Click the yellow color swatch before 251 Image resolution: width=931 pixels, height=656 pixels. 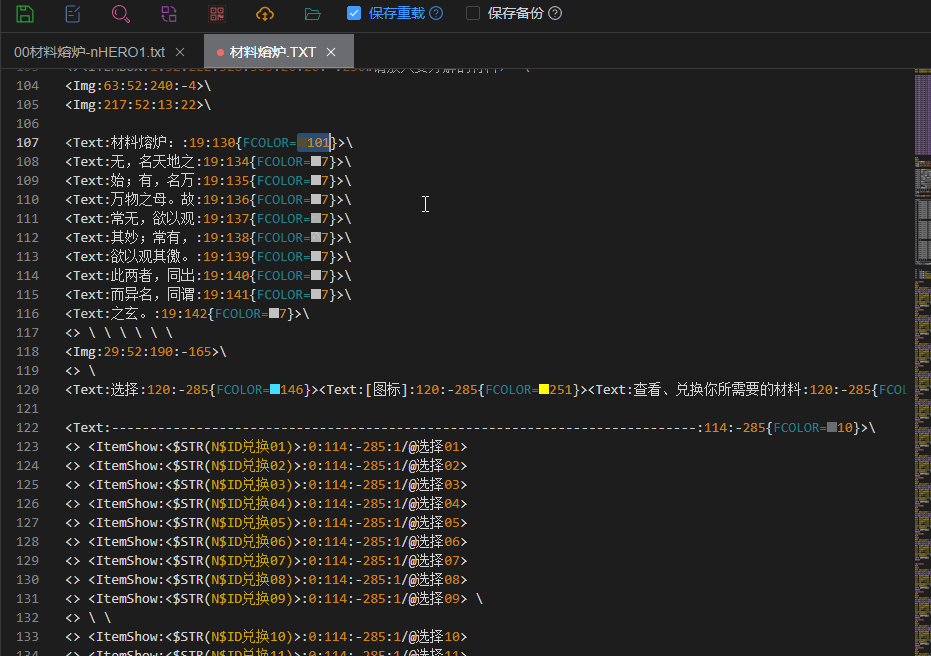click(x=544, y=389)
